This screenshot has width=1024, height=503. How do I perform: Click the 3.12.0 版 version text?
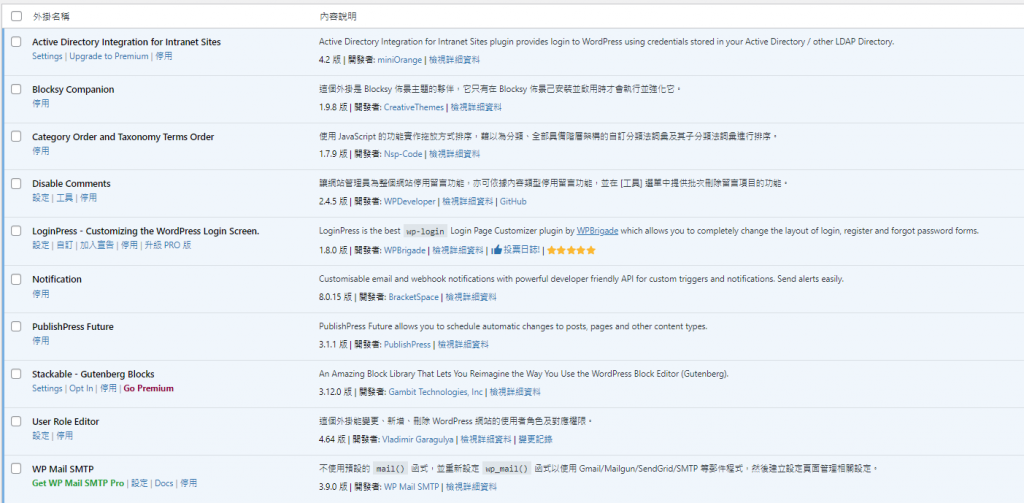pos(336,392)
